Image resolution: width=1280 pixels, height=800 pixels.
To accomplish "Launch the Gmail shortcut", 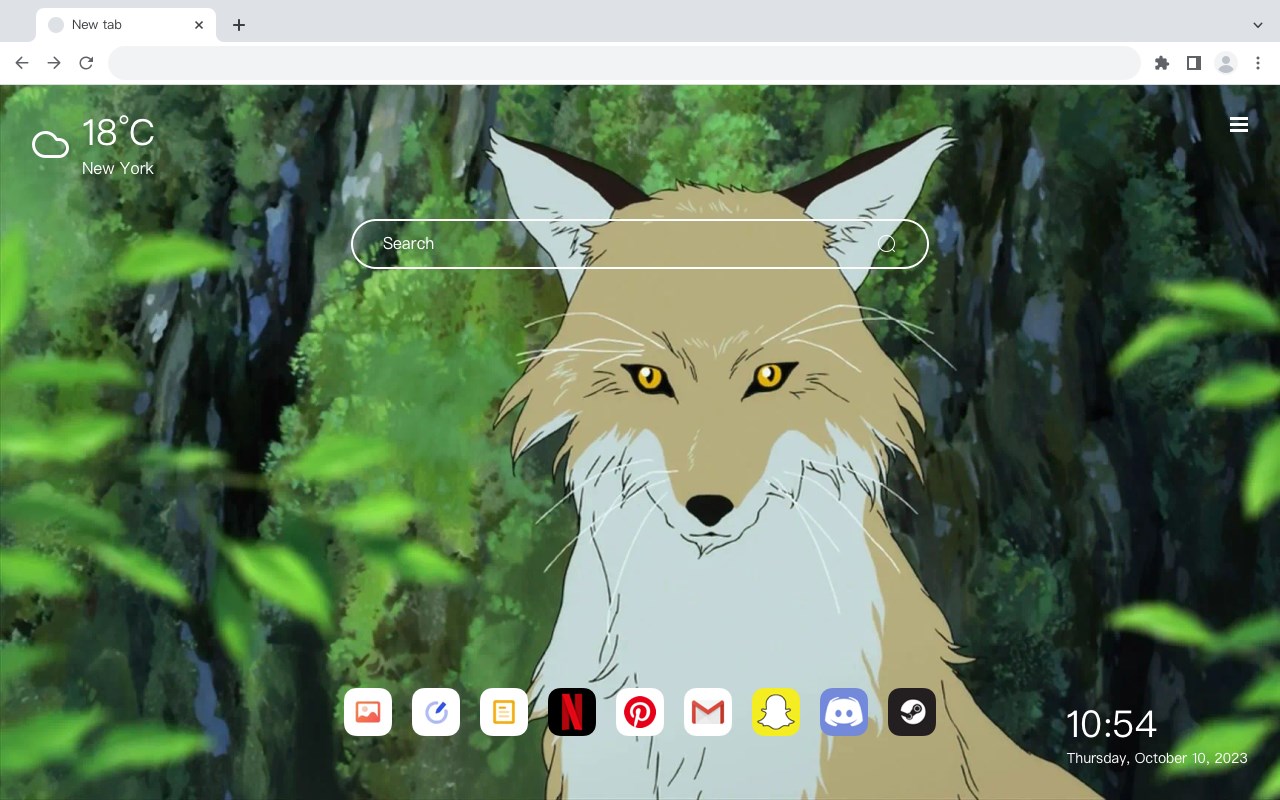I will click(708, 712).
